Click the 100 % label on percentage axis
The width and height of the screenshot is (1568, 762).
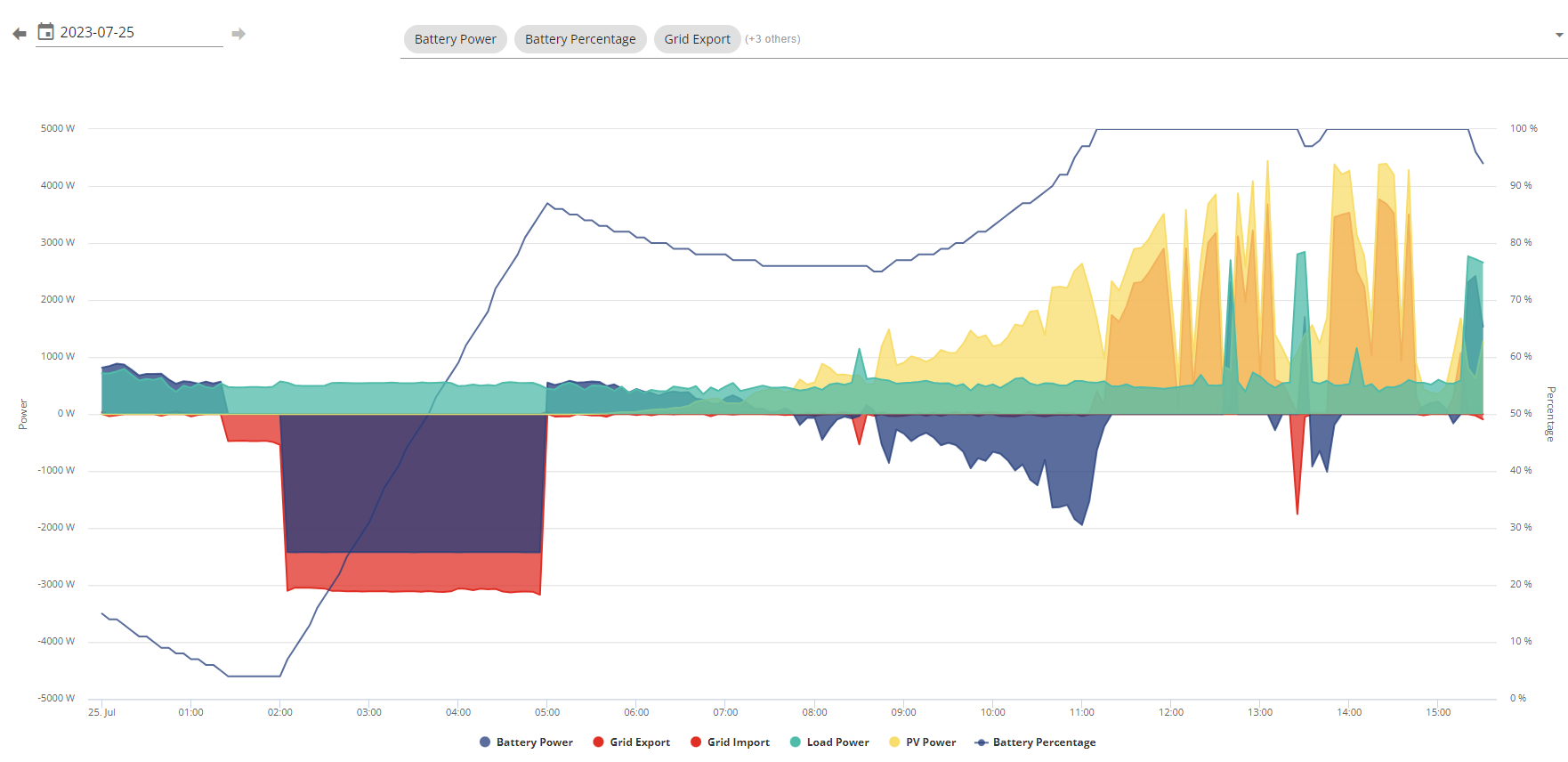click(x=1524, y=128)
